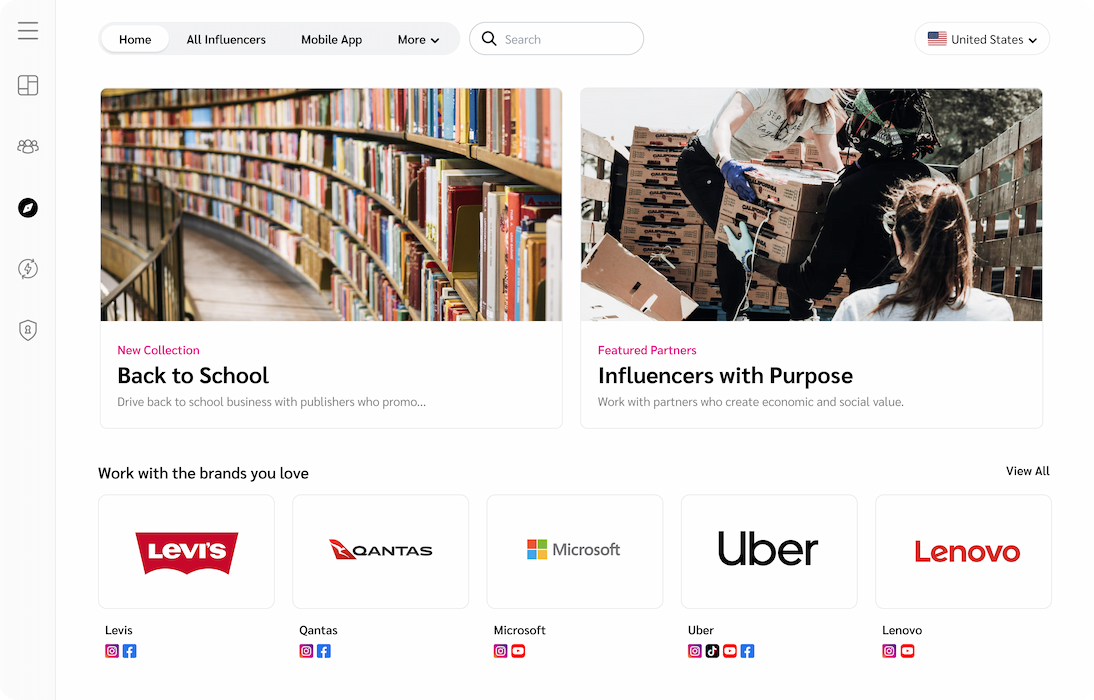Open the Back to School collection title

(193, 376)
